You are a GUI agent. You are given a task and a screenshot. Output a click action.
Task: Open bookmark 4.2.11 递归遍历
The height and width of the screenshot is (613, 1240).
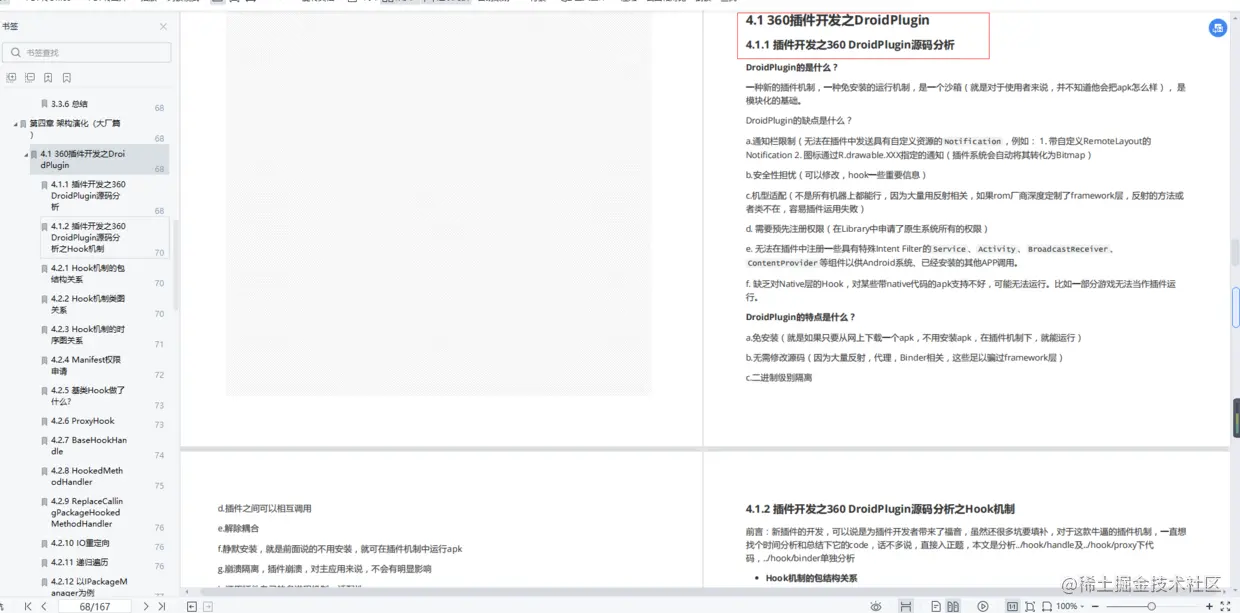pyautogui.click(x=80, y=562)
